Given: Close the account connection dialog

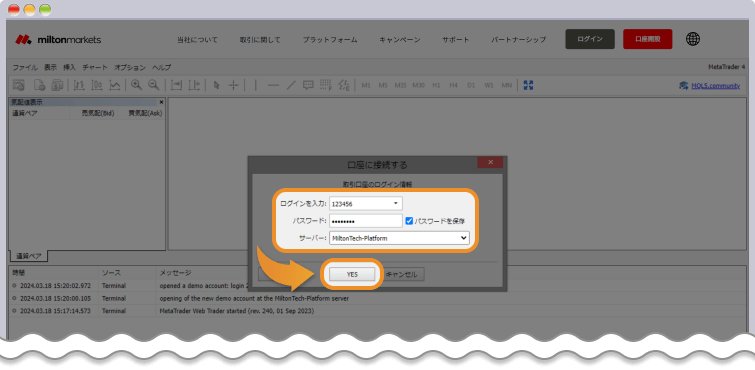Looking at the screenshot, I should point(490,162).
